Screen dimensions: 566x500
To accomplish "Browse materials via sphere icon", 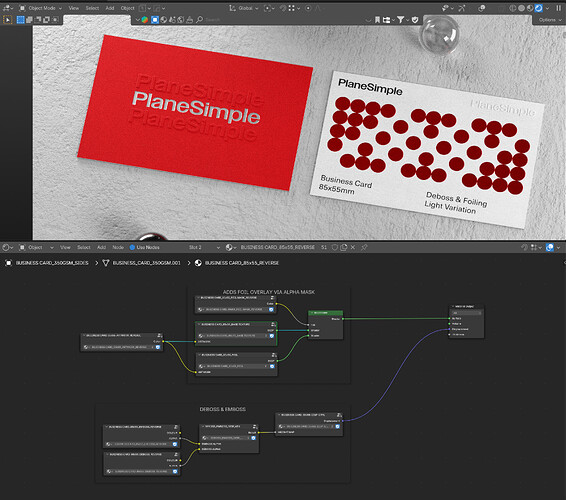I will coord(230,247).
